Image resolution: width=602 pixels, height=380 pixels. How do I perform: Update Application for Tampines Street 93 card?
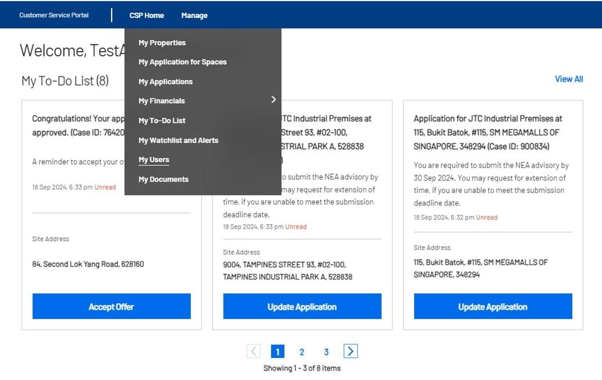(302, 306)
